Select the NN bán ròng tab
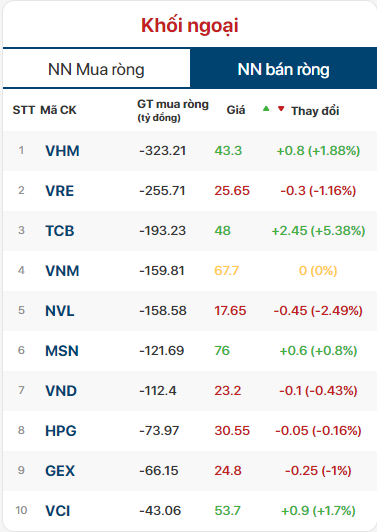This screenshot has width=377, height=532. coord(283,69)
